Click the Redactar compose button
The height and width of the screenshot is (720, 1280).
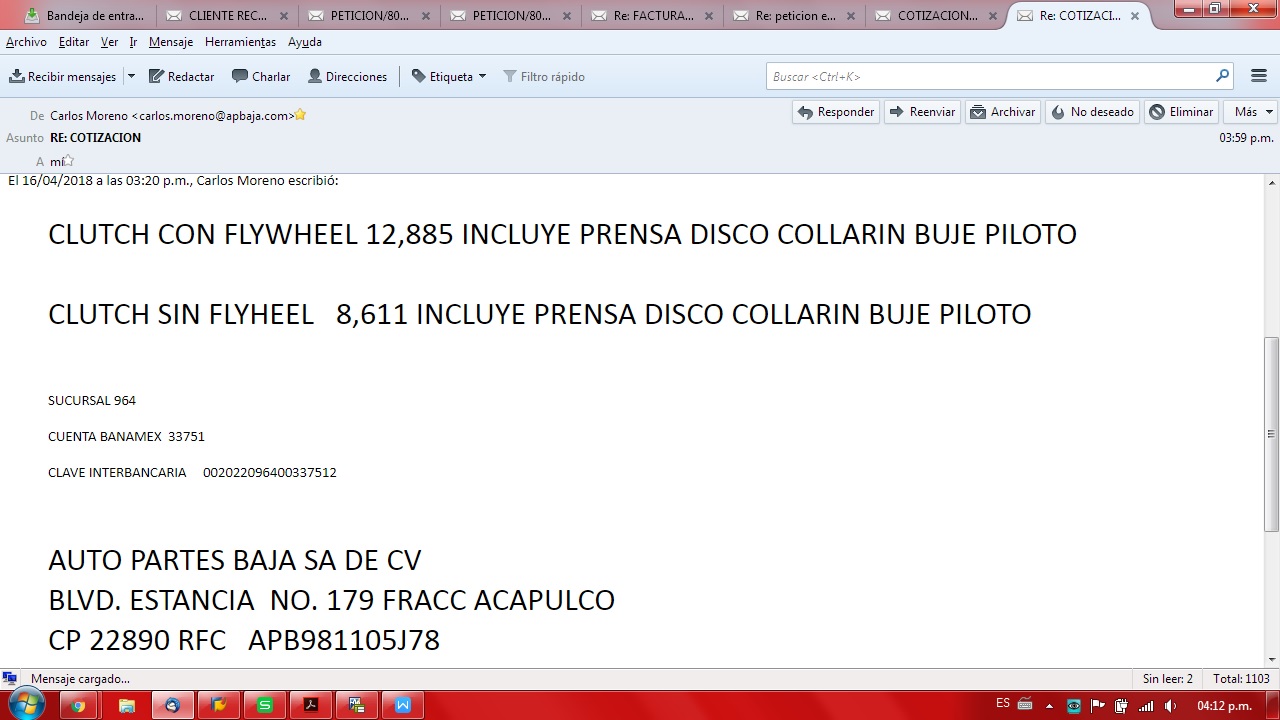tap(182, 77)
